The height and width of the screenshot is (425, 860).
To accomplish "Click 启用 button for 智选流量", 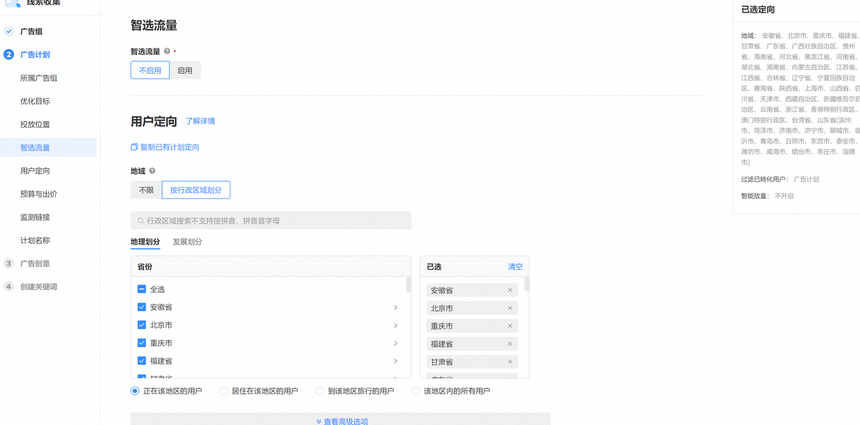I will pos(185,70).
